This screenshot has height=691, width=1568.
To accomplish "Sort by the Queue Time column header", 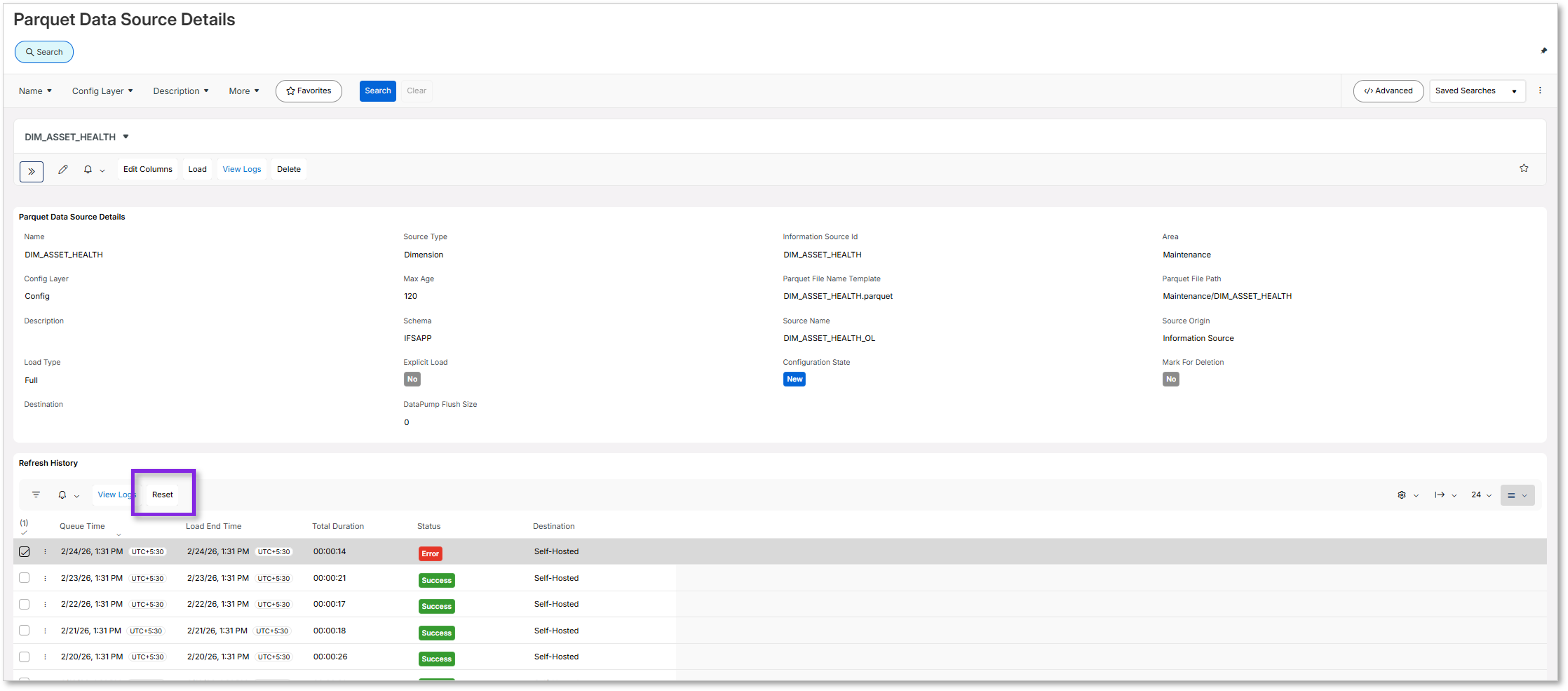I will pos(82,526).
